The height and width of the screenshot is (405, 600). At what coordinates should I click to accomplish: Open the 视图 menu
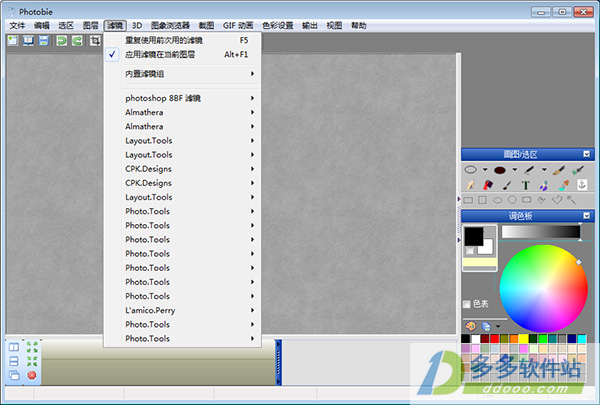click(x=334, y=25)
